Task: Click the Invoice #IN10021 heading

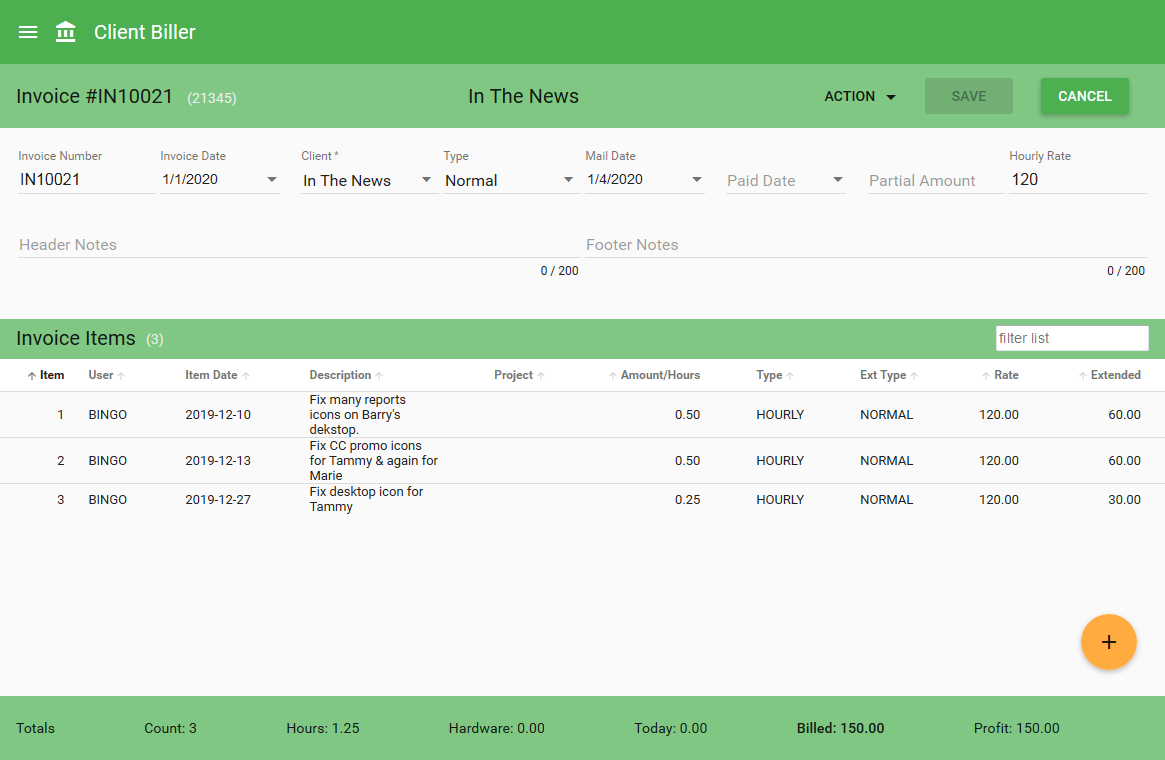Action: point(94,97)
